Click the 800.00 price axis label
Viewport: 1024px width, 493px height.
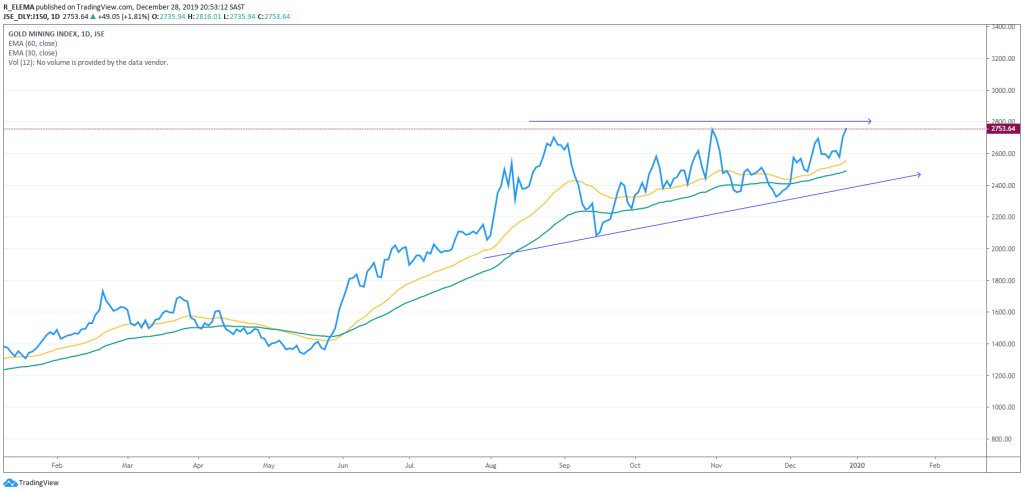click(x=1004, y=439)
